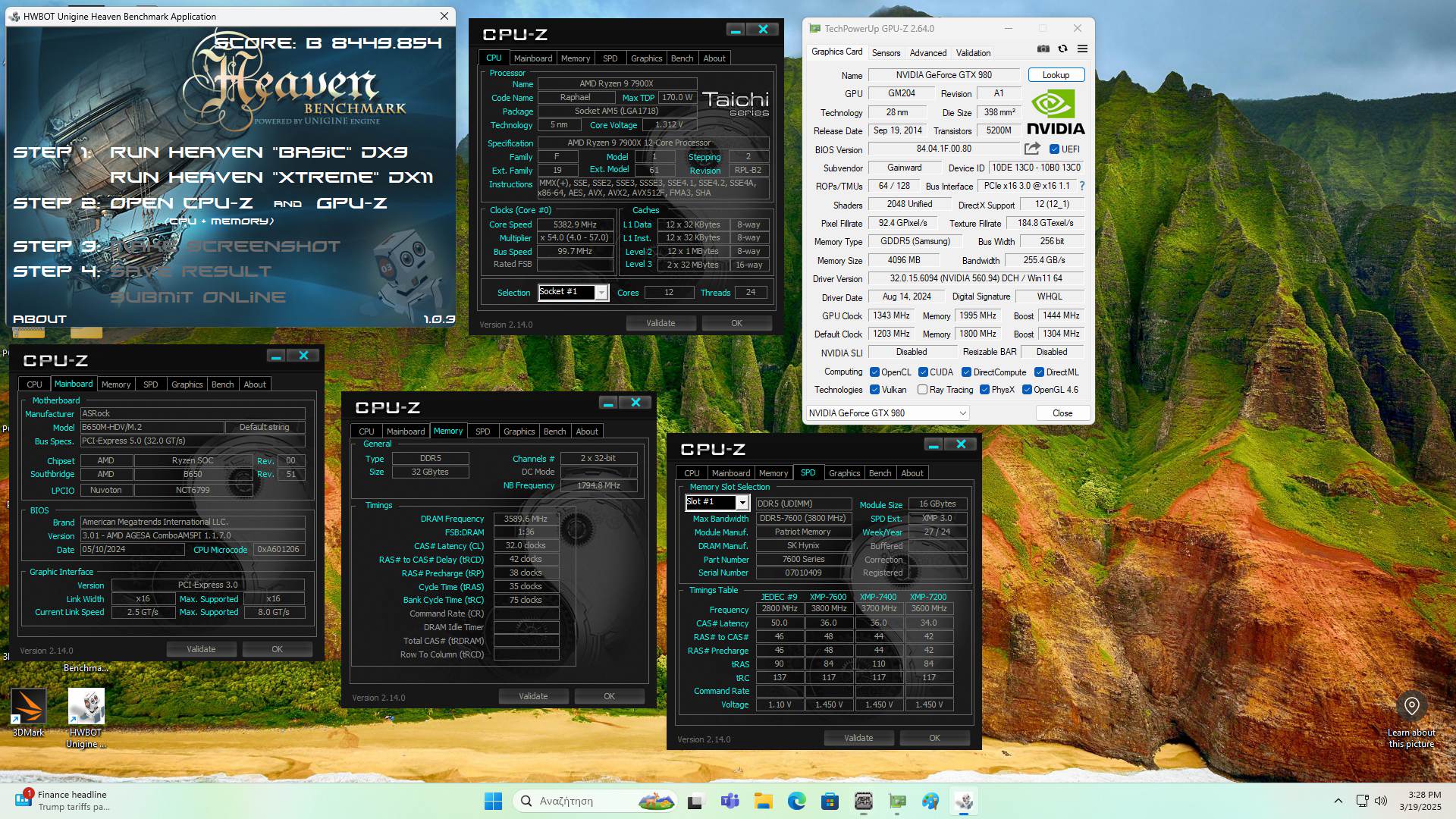Switch to the Sensors tab in GPU-Z

point(886,52)
